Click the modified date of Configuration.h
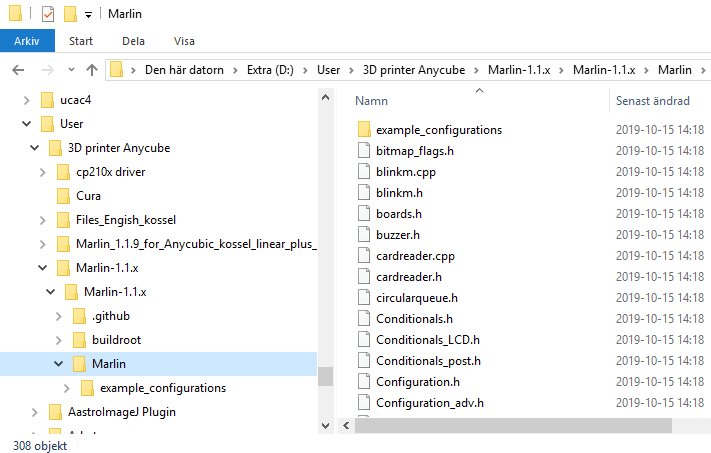711x453 pixels. [660, 381]
